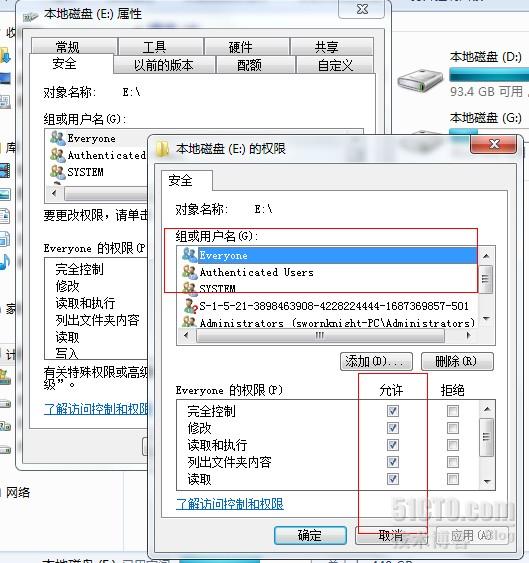Check Deny checkbox for 完全控制
Screen dimensions: 529x563
453,411
